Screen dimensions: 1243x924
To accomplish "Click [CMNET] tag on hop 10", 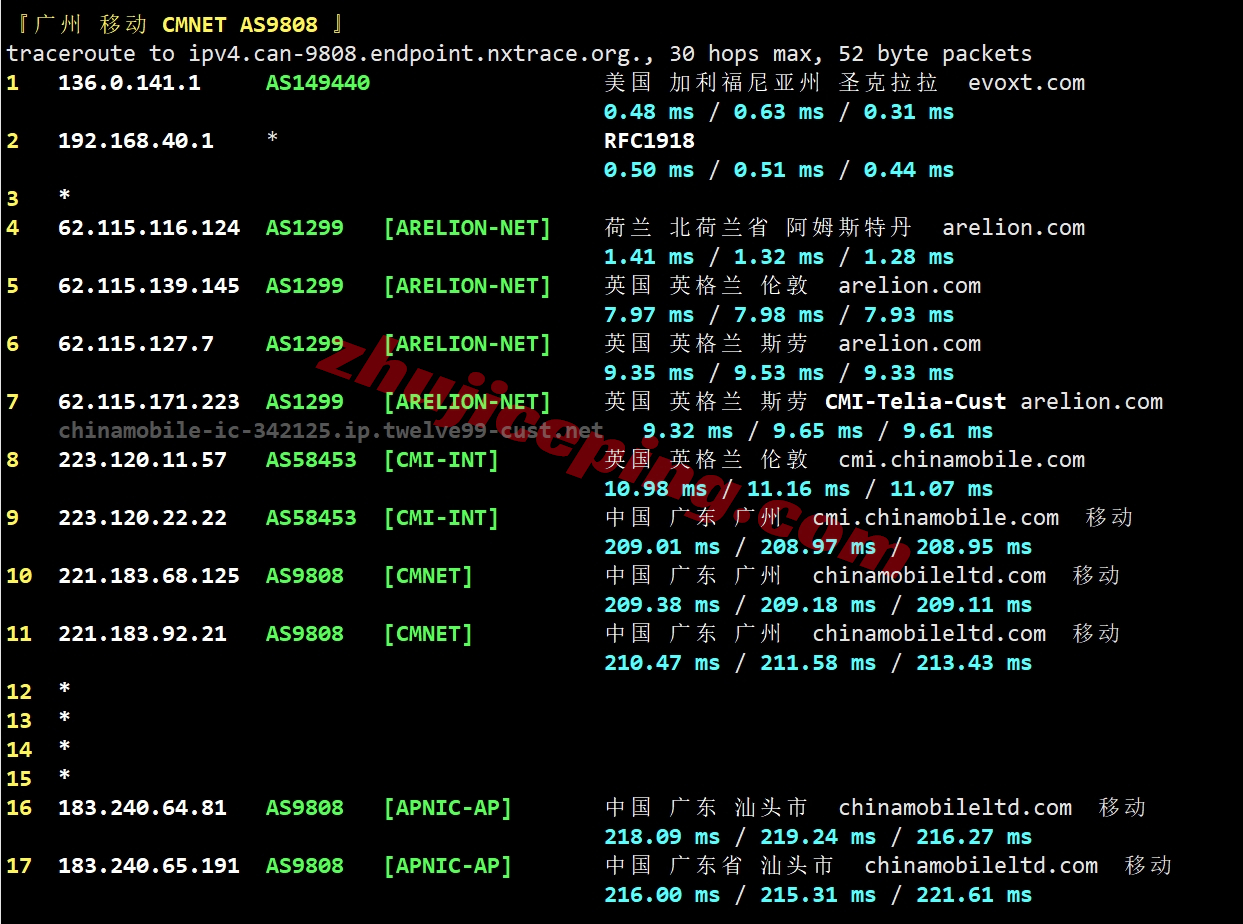I will click(x=428, y=576).
